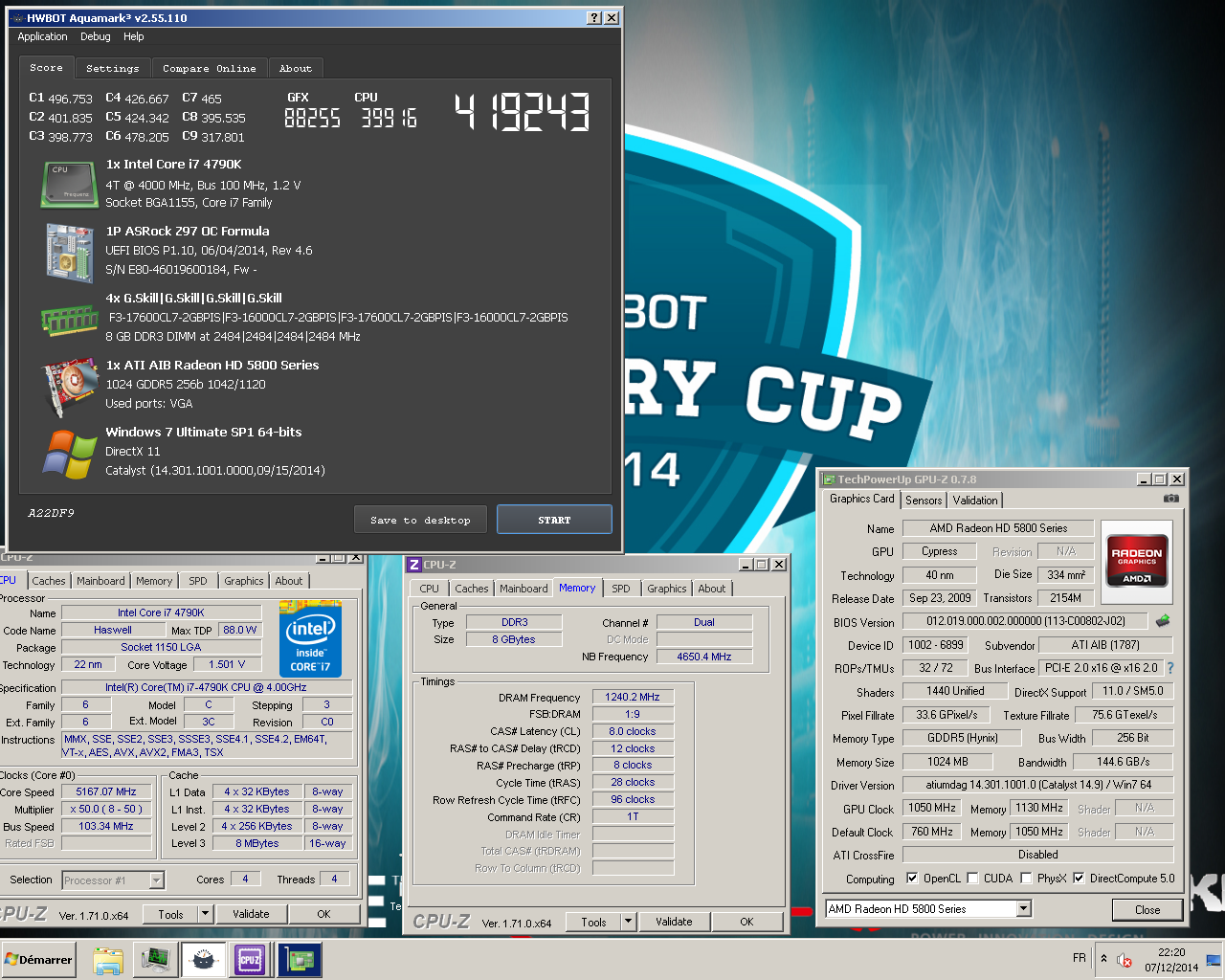This screenshot has height=980, width=1225.
Task: Click Tools button in memory CPU-Z window
Action: pos(593,922)
